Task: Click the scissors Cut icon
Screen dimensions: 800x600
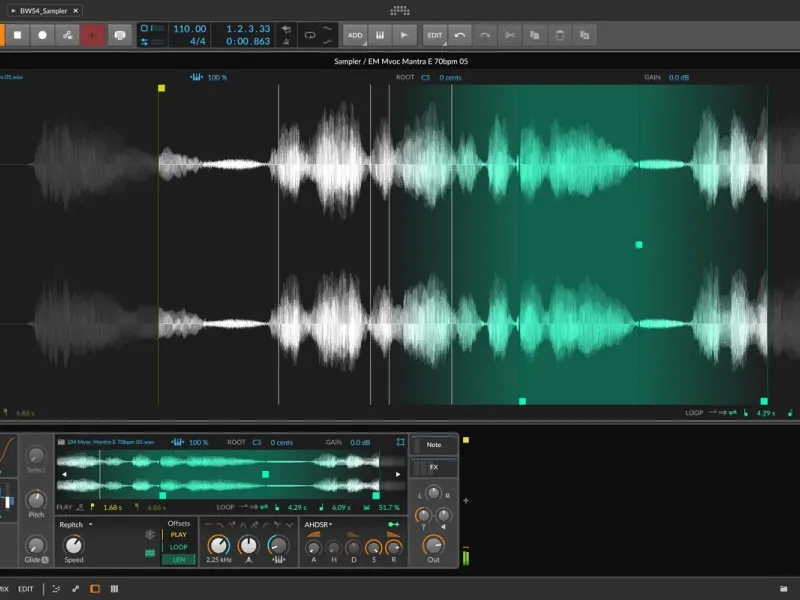Action: pos(510,35)
